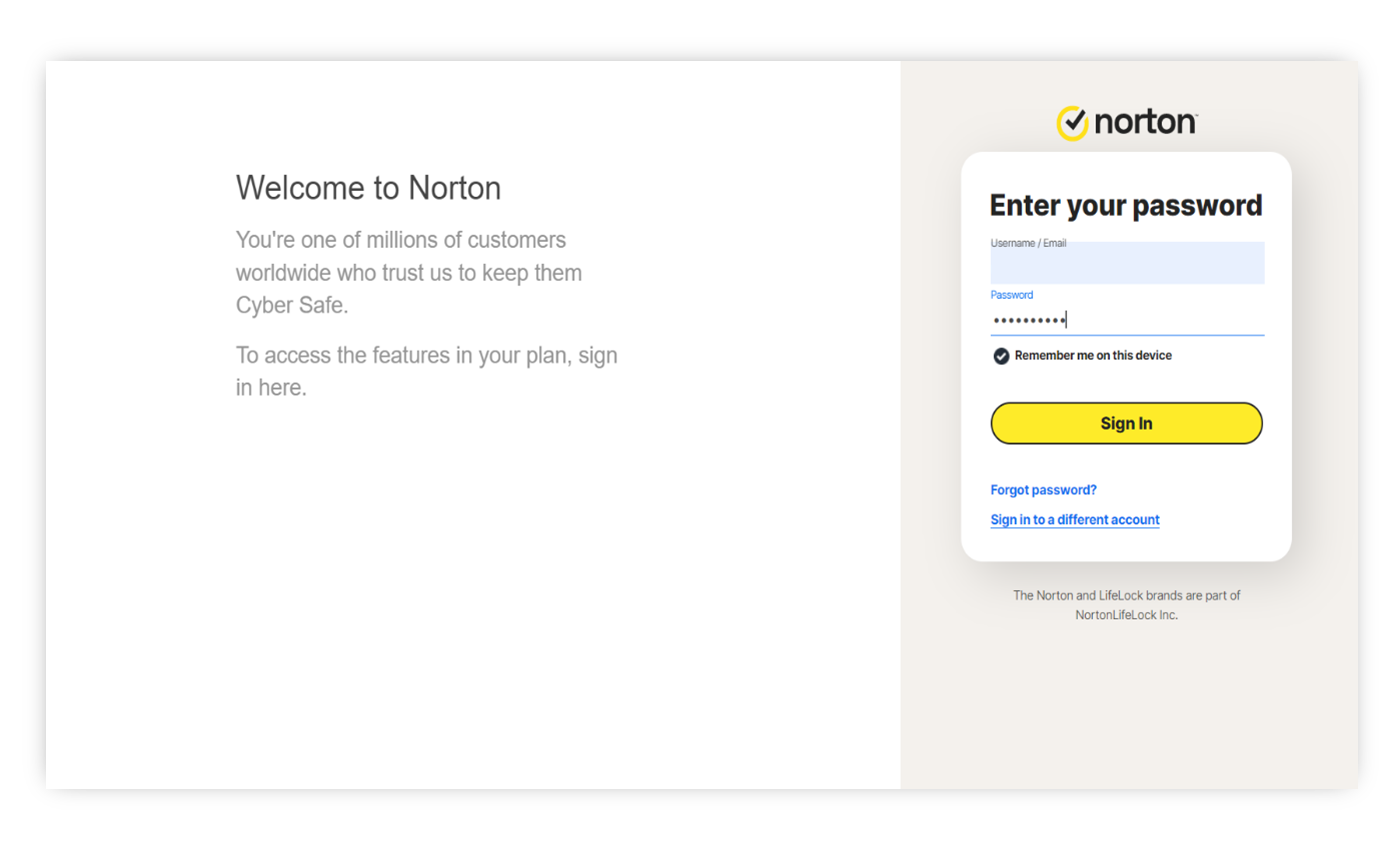The image size is (1391, 850).
Task: Select the Norton wordmark next to the logo
Action: [x=1143, y=122]
